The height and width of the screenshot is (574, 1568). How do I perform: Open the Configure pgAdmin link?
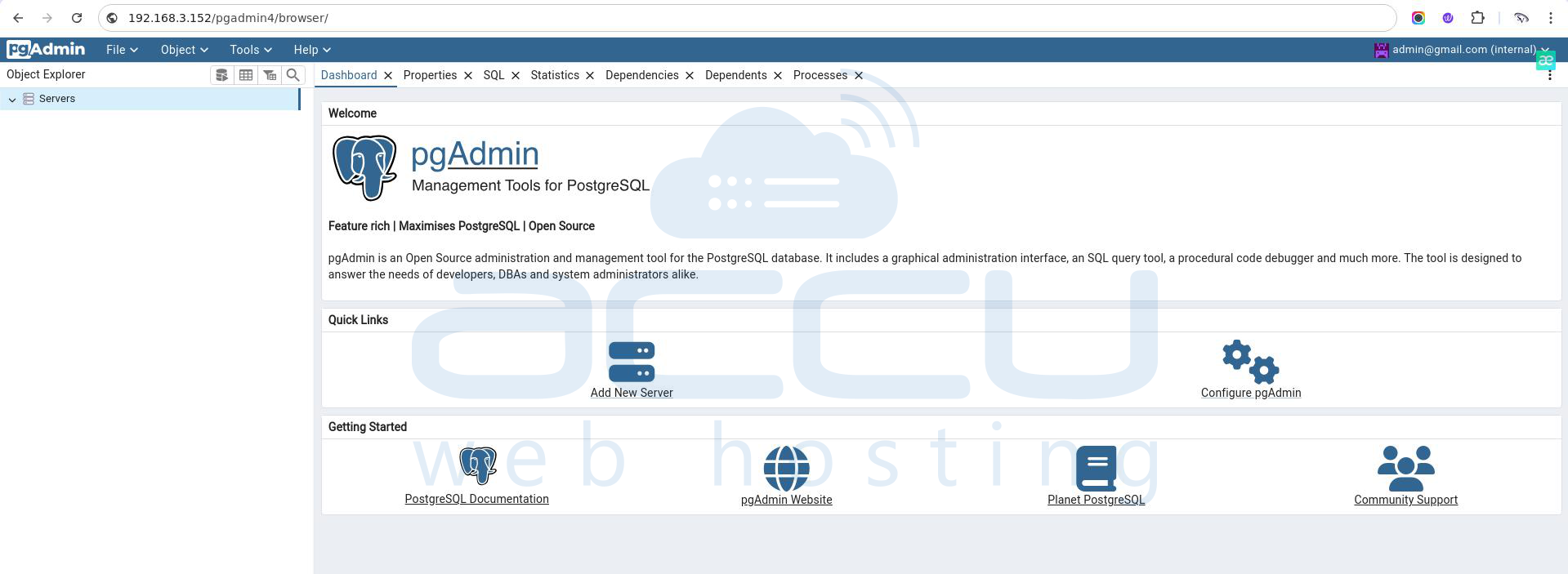1251,393
